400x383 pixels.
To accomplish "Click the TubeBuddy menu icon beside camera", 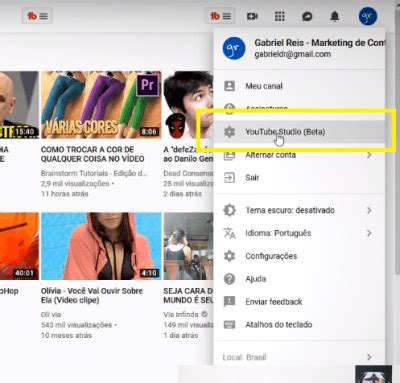I will pyautogui.click(x=220, y=16).
